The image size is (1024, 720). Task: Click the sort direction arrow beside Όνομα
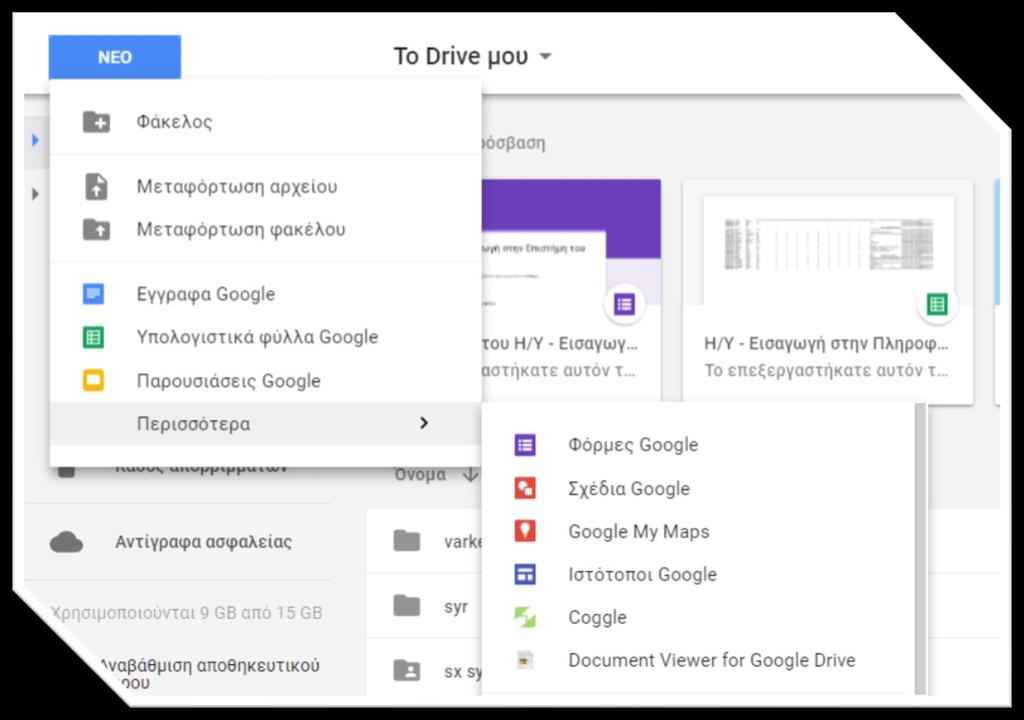pos(470,474)
